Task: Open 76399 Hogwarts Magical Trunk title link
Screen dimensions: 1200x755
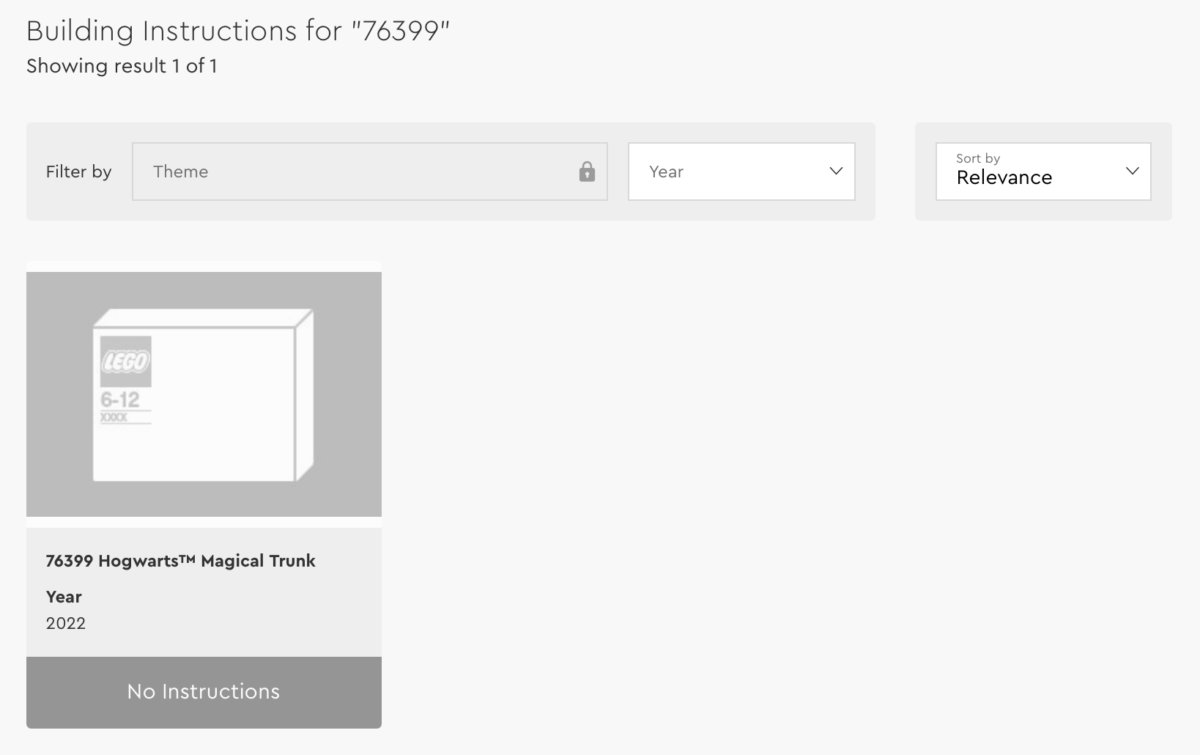Action: click(181, 560)
